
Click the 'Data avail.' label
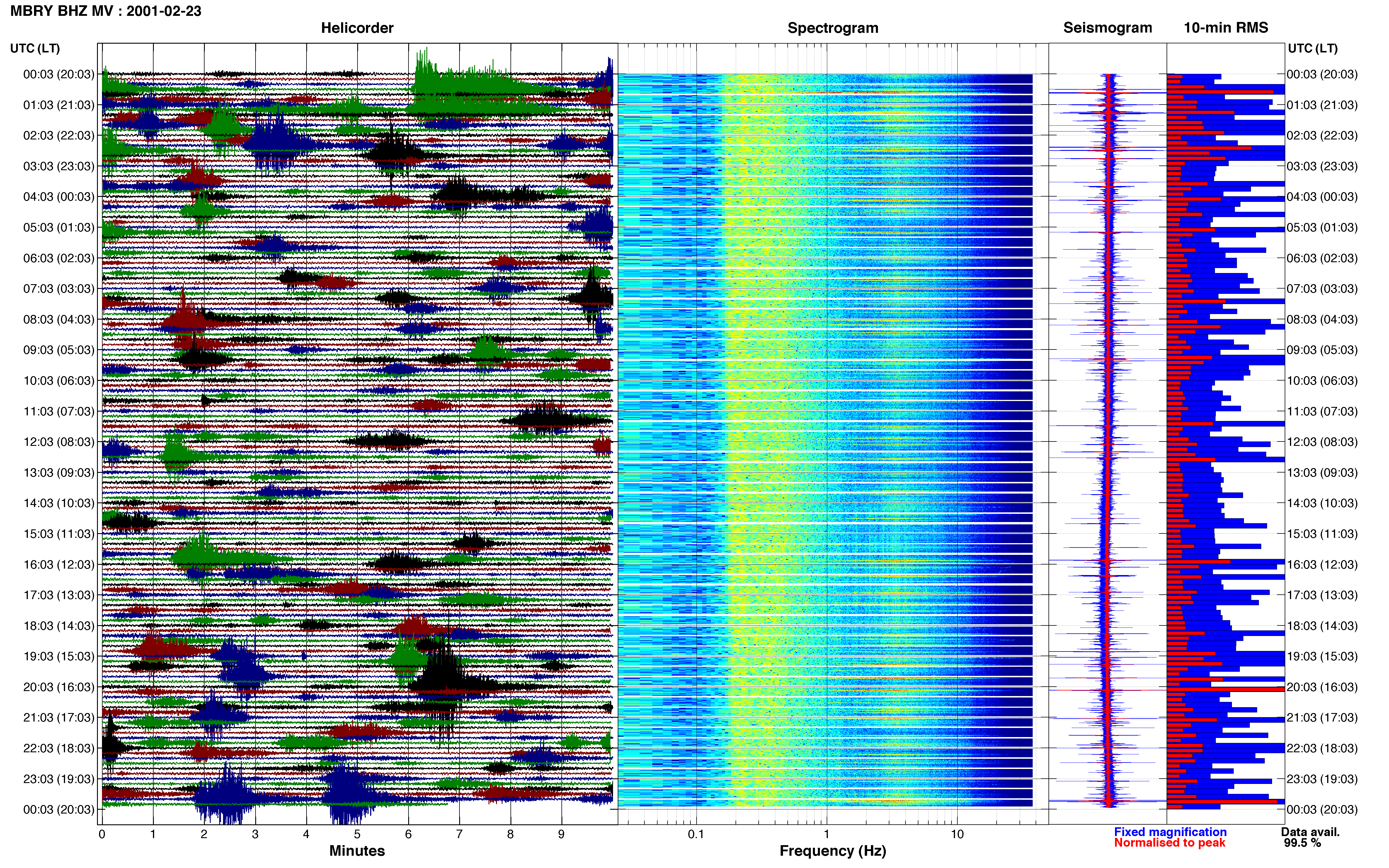click(1310, 832)
